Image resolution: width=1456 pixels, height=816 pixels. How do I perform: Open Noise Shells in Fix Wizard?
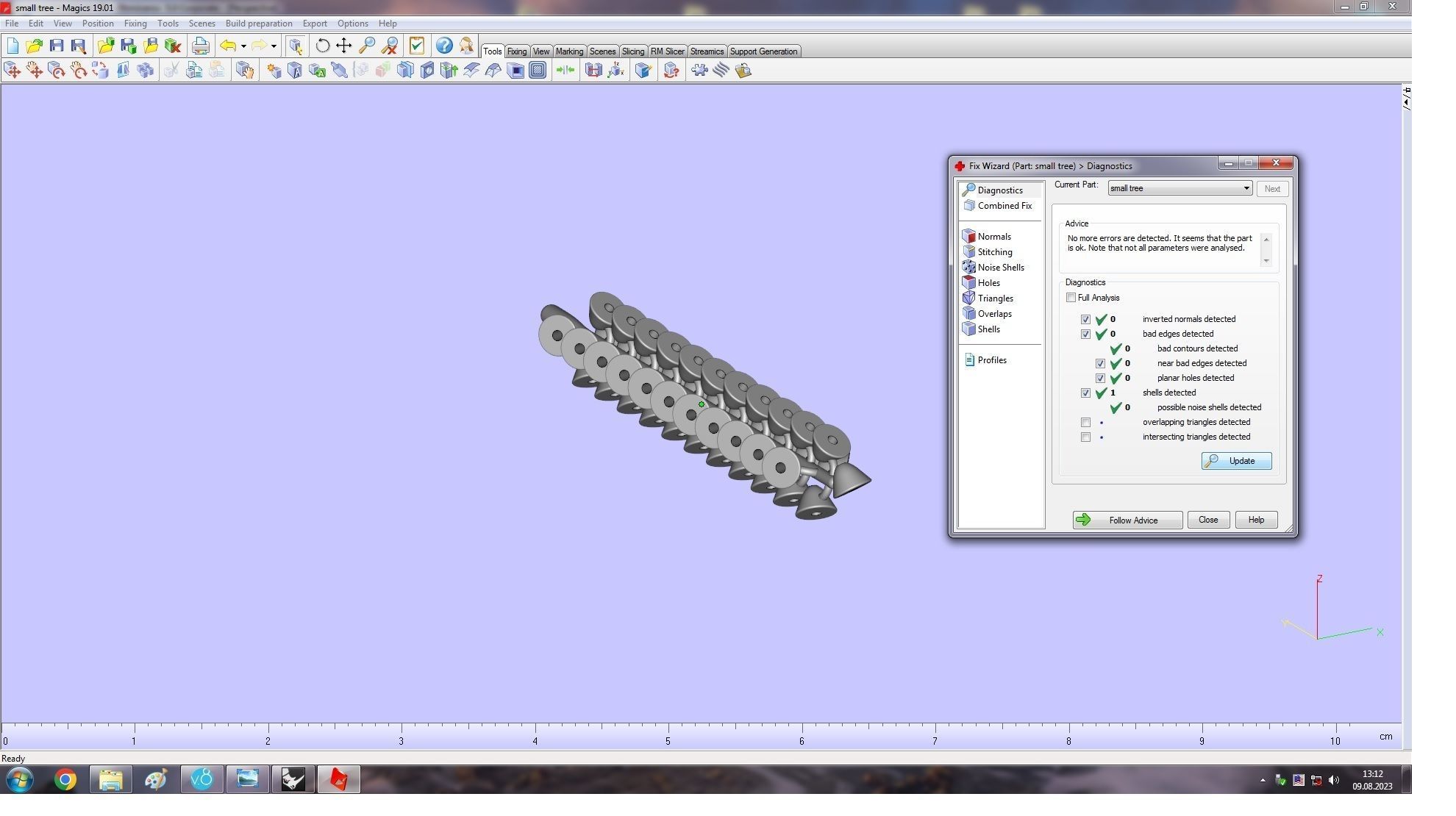coord(1000,268)
